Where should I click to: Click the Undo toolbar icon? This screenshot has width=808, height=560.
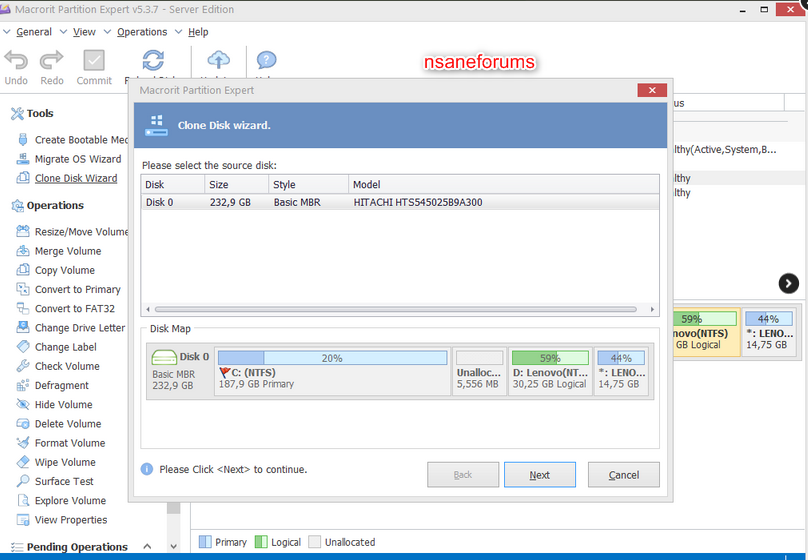click(x=16, y=60)
